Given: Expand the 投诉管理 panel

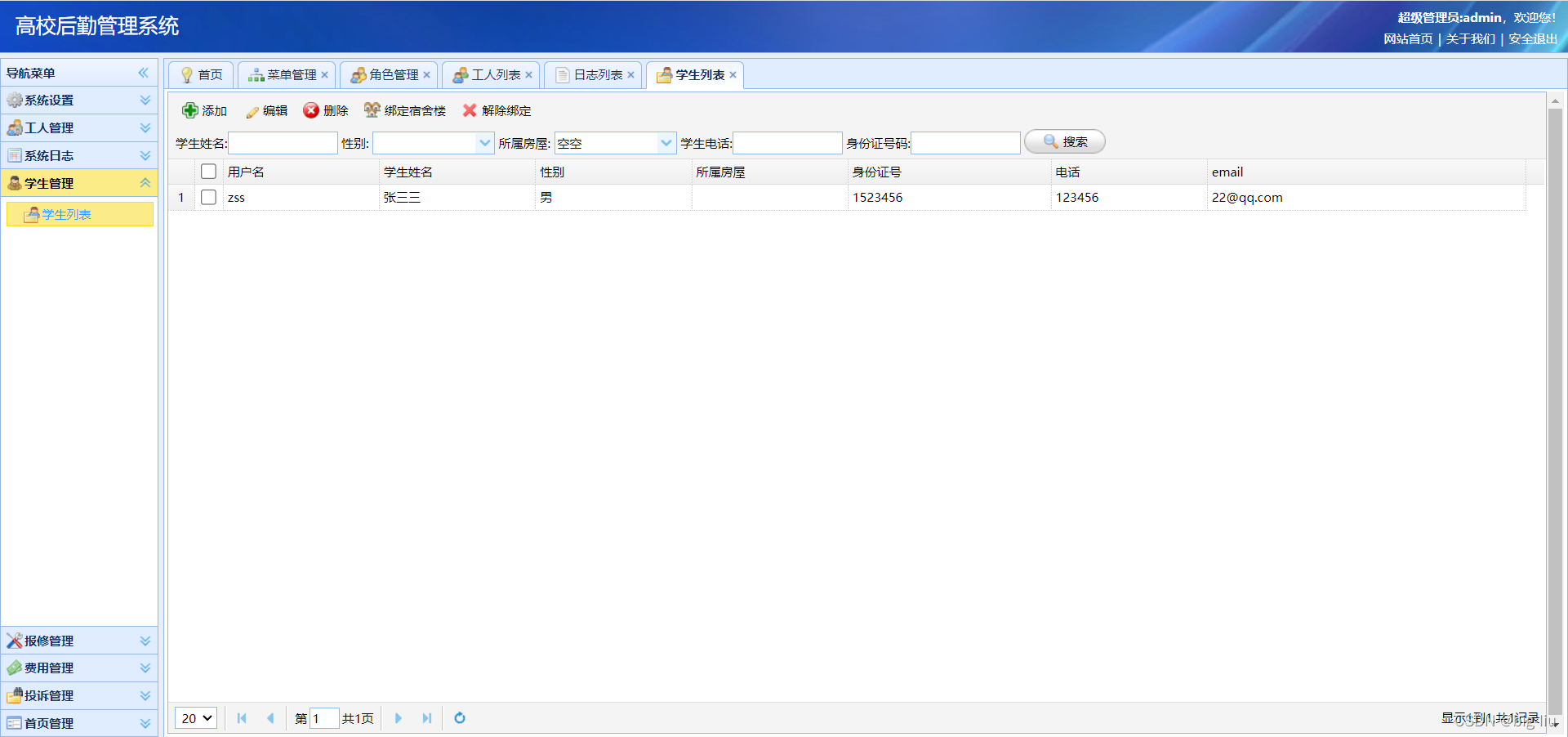Looking at the screenshot, I should [x=145, y=695].
